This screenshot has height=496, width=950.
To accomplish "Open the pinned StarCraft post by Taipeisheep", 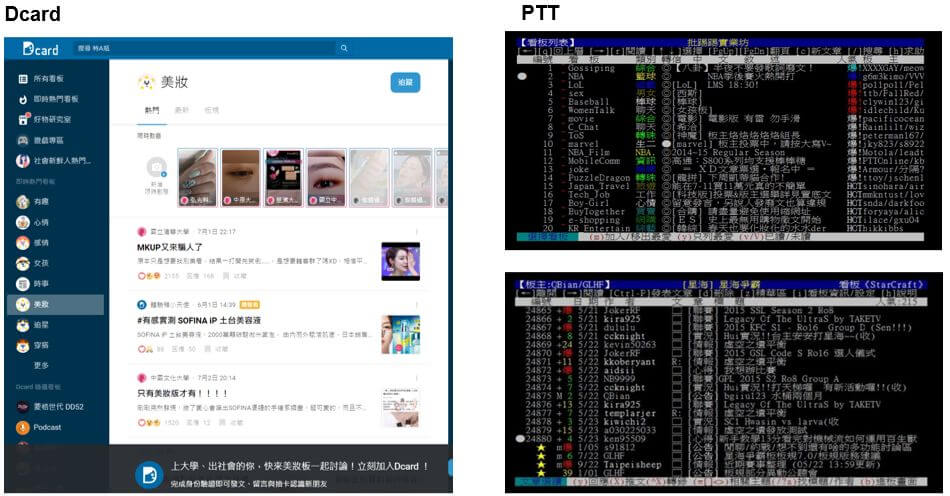I will point(721,465).
